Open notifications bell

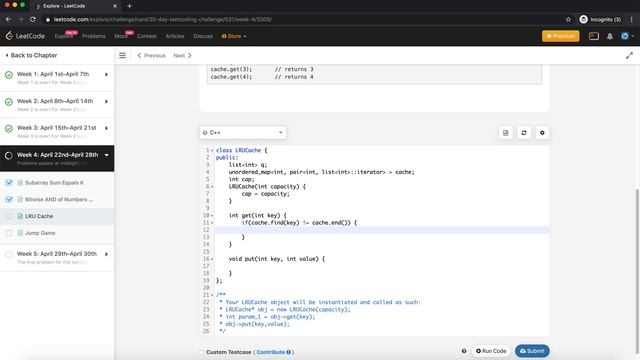610,36
